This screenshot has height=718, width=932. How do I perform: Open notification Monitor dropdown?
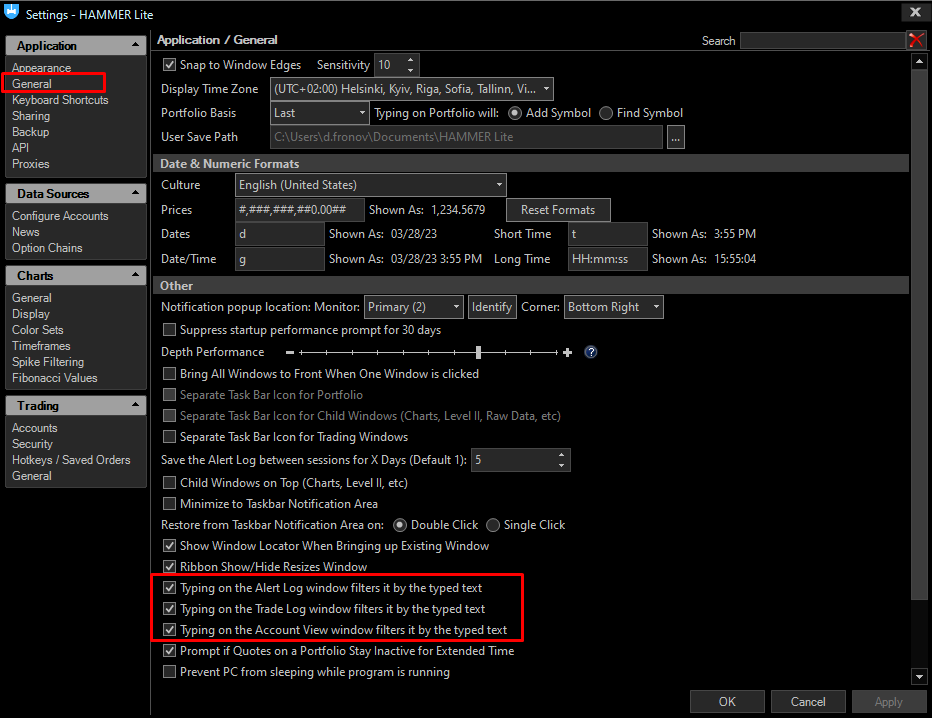point(413,307)
